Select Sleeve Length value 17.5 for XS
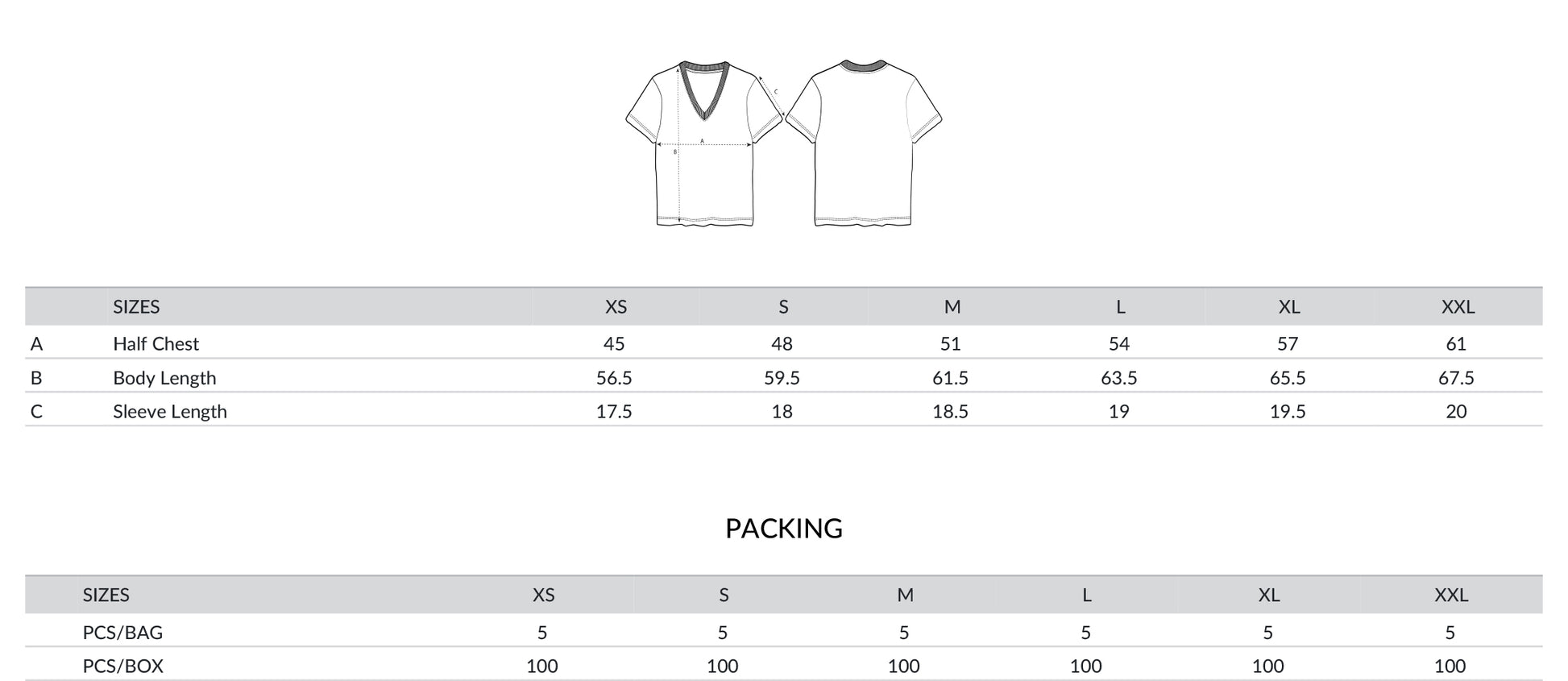The width and height of the screenshot is (1568, 681). click(614, 412)
